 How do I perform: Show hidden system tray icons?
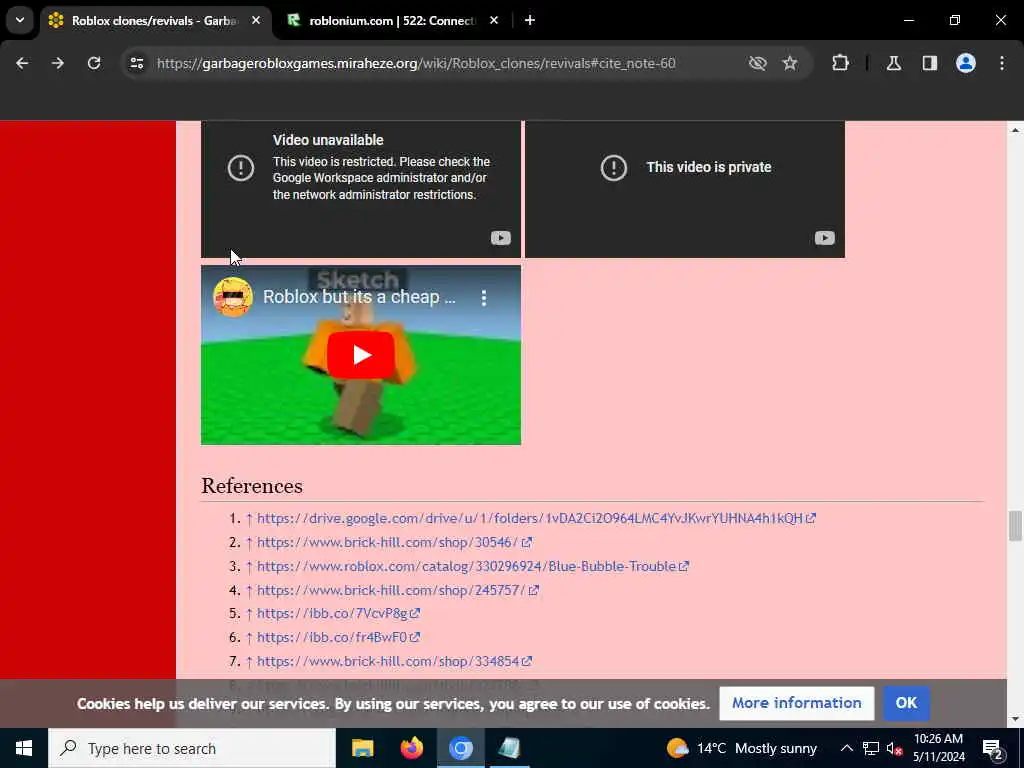pos(846,748)
